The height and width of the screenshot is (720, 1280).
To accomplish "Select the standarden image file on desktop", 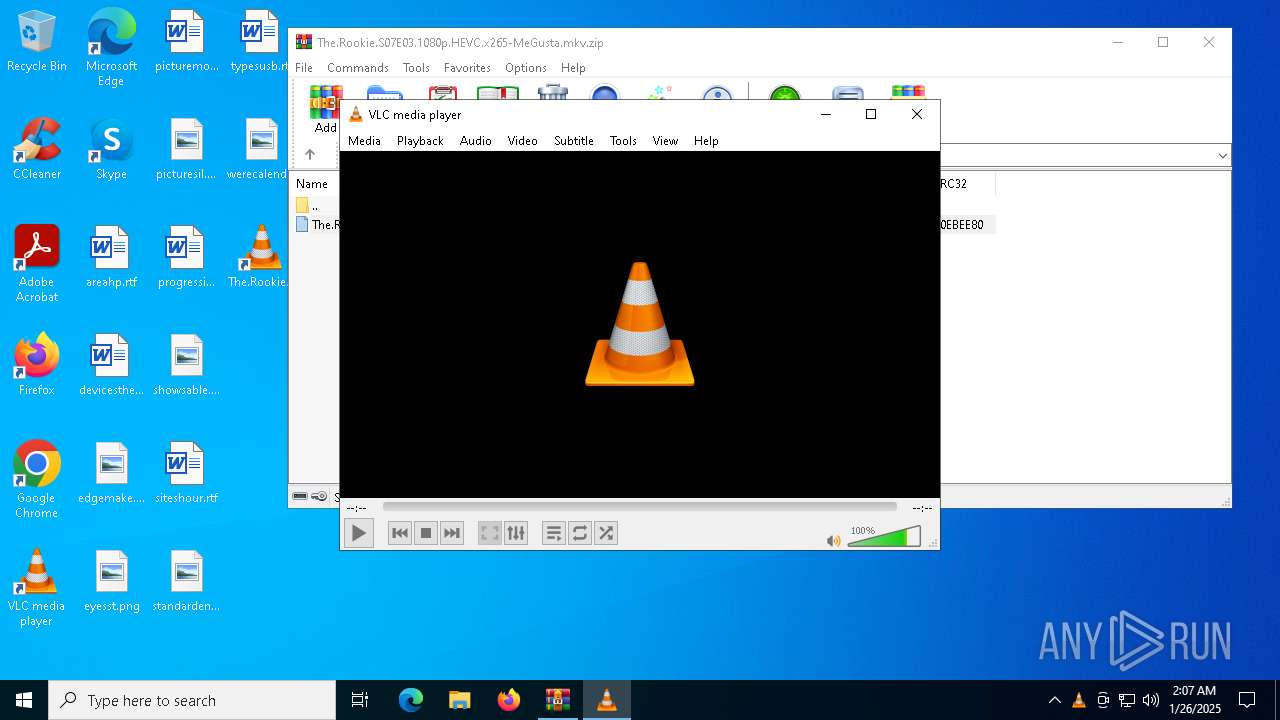I will [186, 581].
